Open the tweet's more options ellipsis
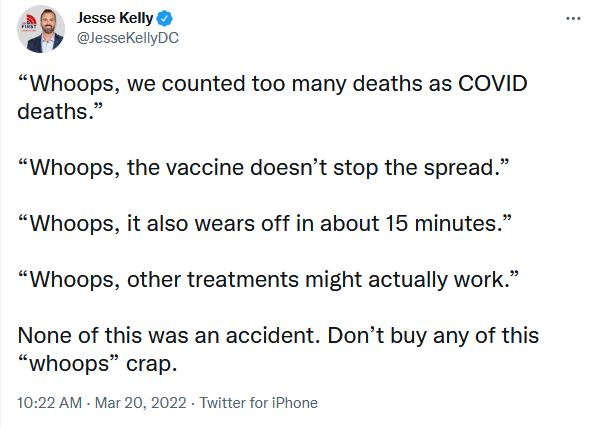This screenshot has width=594, height=427. coord(573,18)
